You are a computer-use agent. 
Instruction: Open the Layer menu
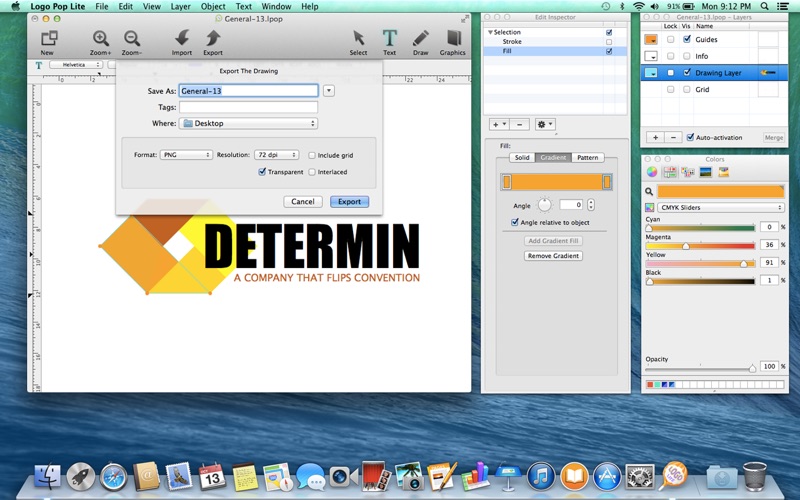click(181, 6)
